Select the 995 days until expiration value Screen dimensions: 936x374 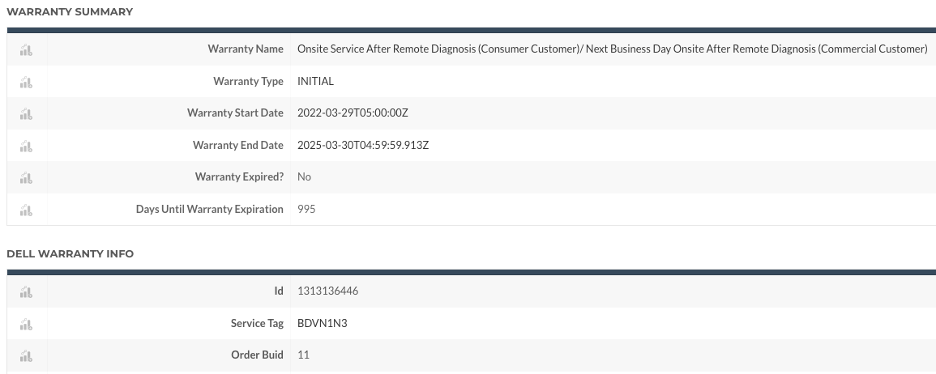pos(306,209)
